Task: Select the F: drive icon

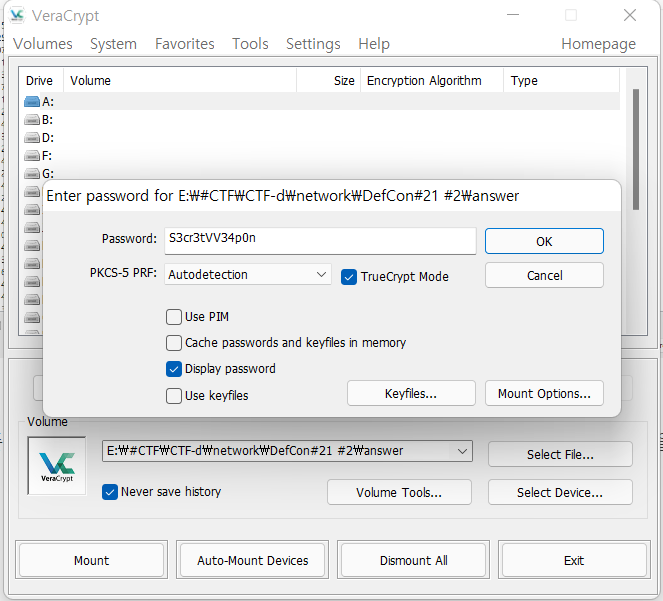Action: [x=32, y=156]
